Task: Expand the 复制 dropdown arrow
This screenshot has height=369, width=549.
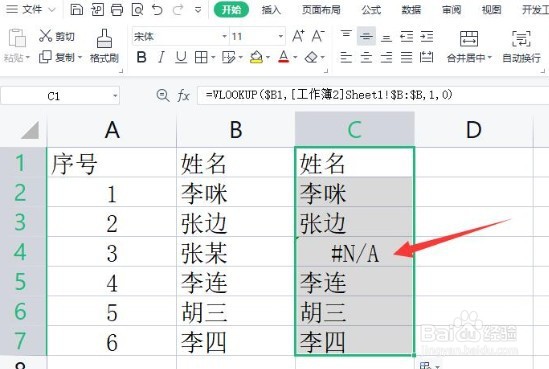Action: (80, 57)
